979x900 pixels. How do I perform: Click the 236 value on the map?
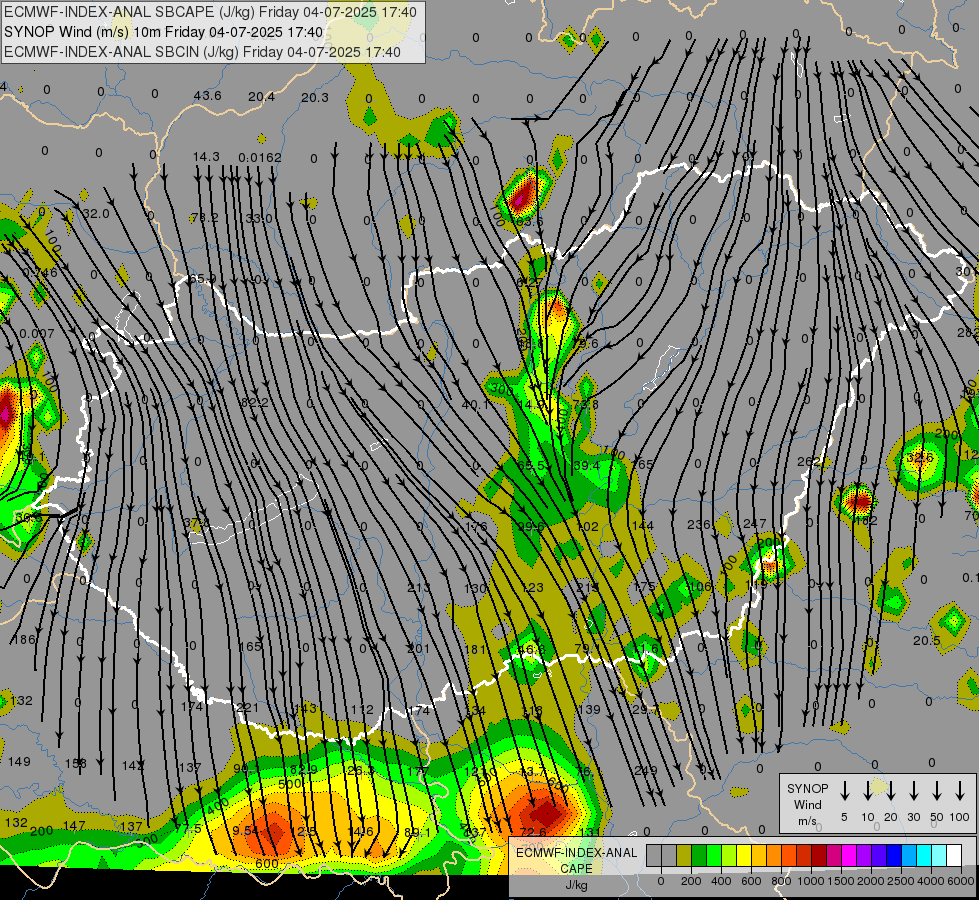(699, 524)
